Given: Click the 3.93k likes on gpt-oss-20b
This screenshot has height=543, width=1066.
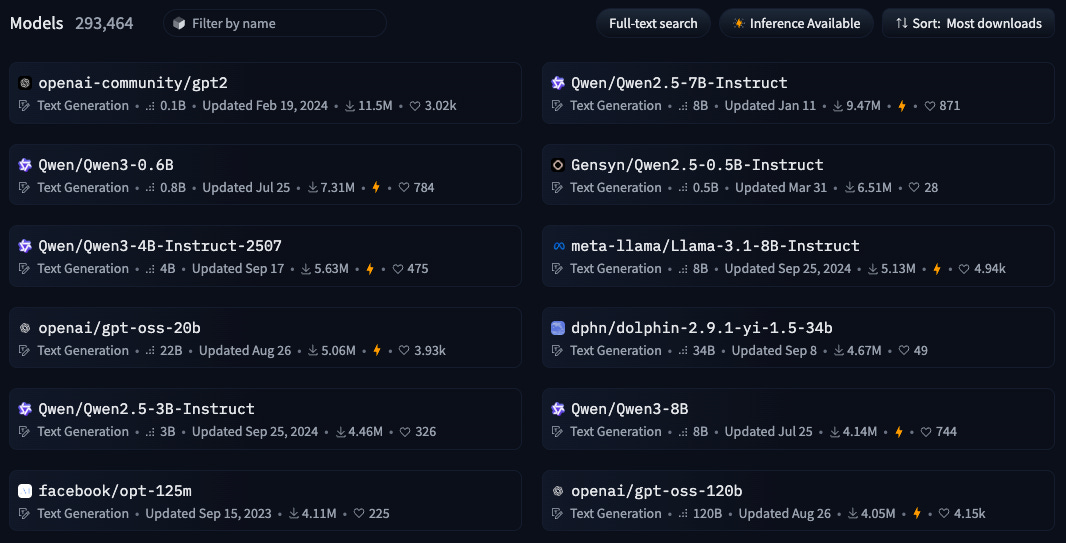Looking at the screenshot, I should (430, 351).
